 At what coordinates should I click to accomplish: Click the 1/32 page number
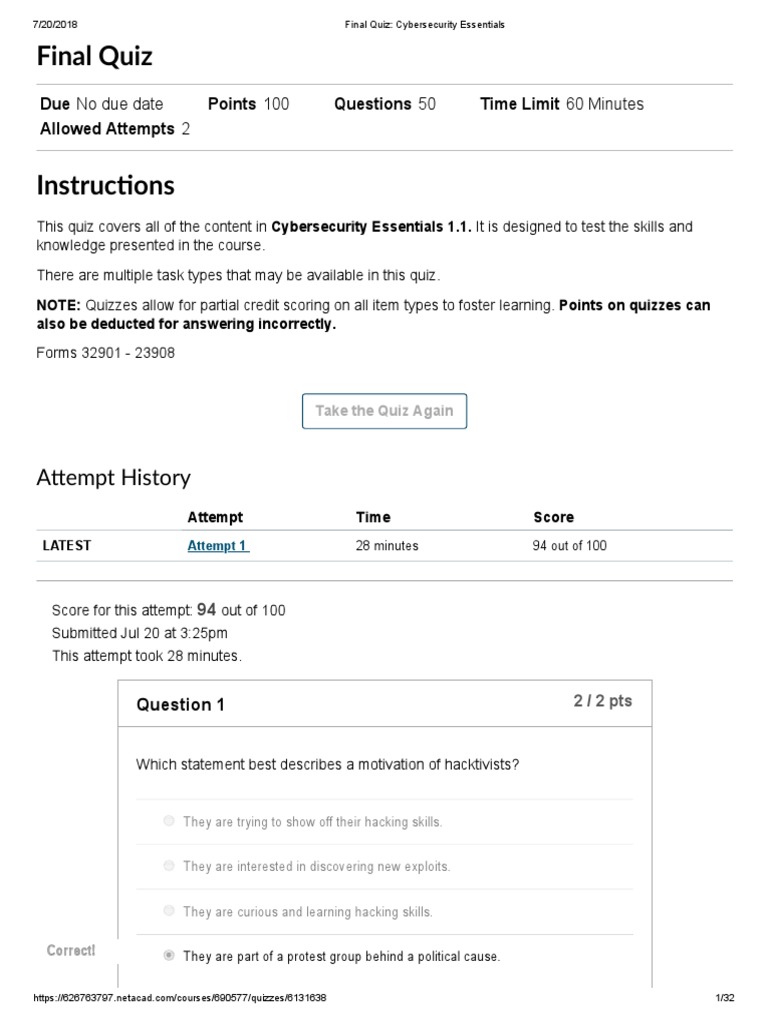[x=726, y=999]
